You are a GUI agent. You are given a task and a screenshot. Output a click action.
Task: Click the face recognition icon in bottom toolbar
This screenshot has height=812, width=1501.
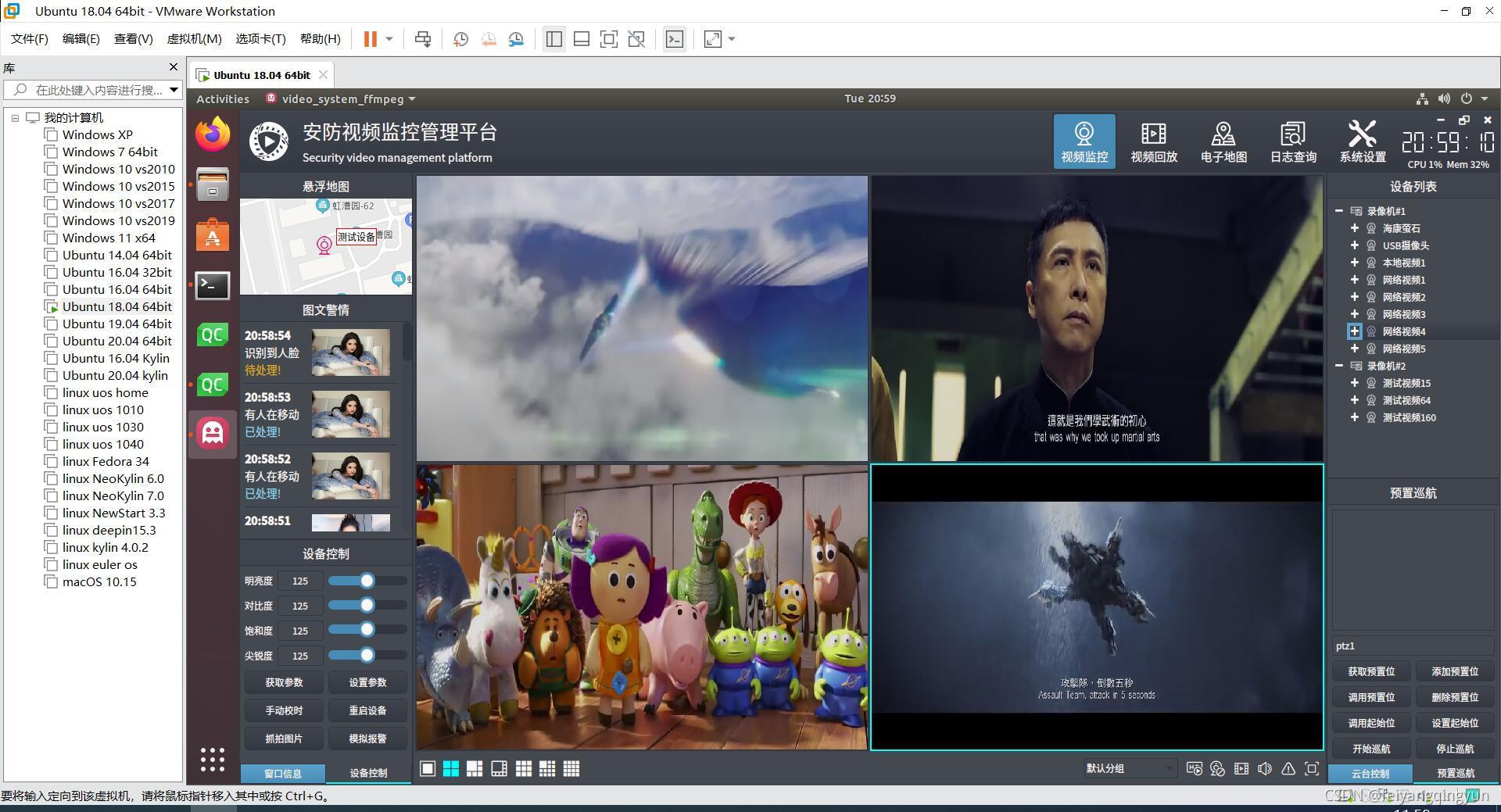point(1217,769)
